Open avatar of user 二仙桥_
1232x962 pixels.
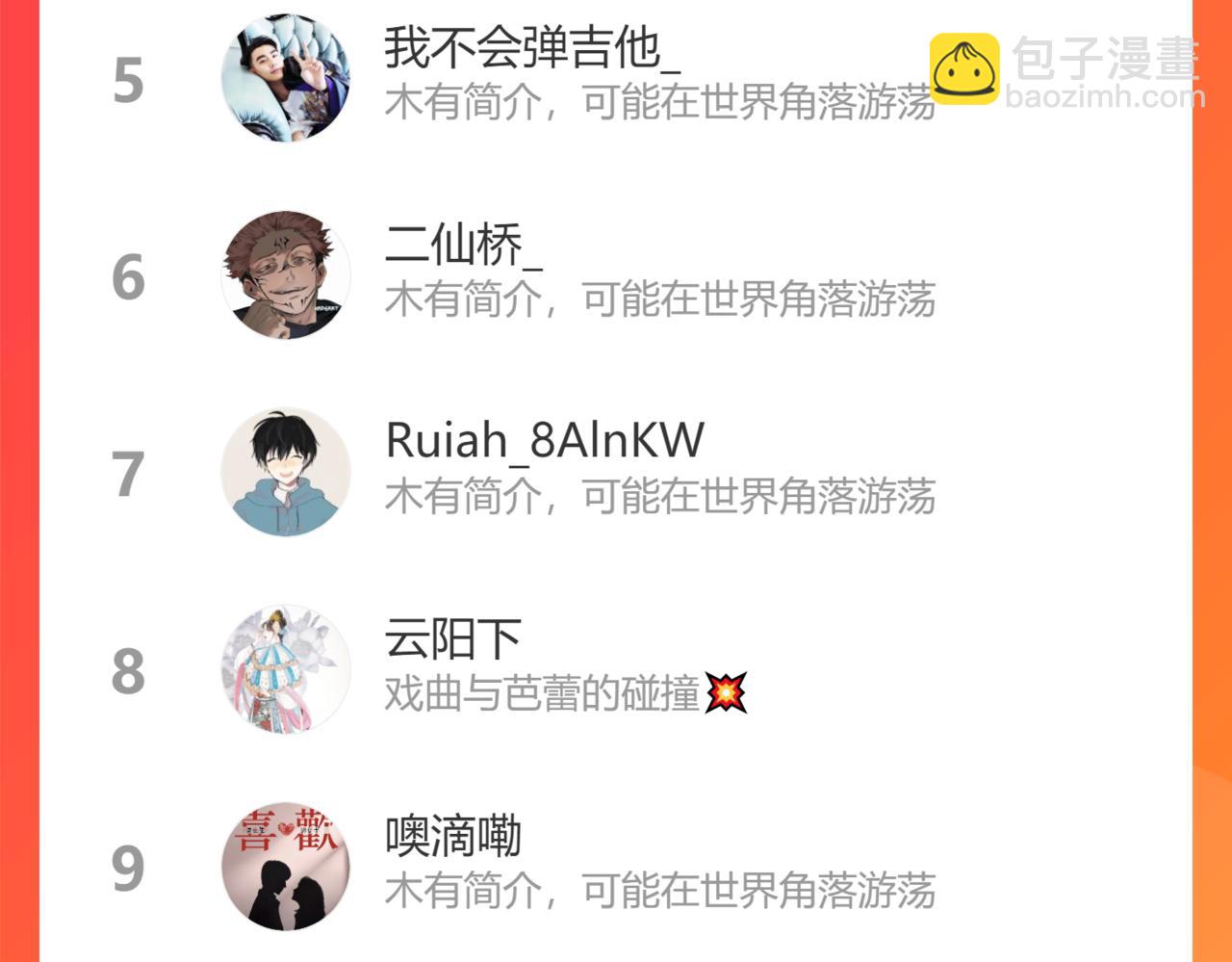[x=286, y=275]
